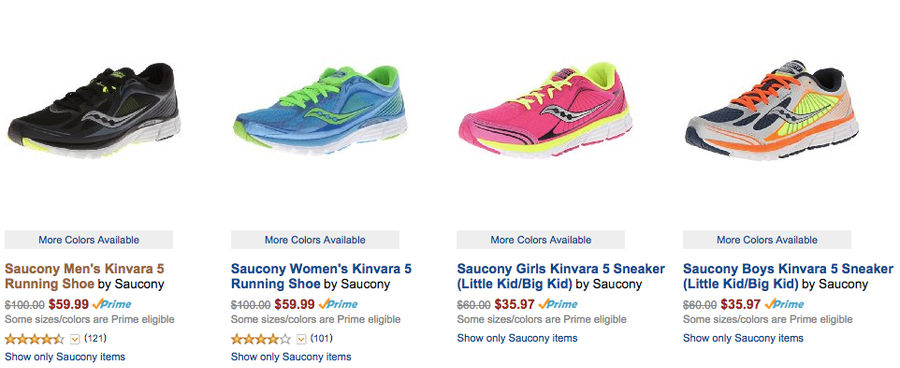This screenshot has height=368, width=900.
Task: Open the black Men's Kinvara 5 shoe image
Action: point(94,110)
